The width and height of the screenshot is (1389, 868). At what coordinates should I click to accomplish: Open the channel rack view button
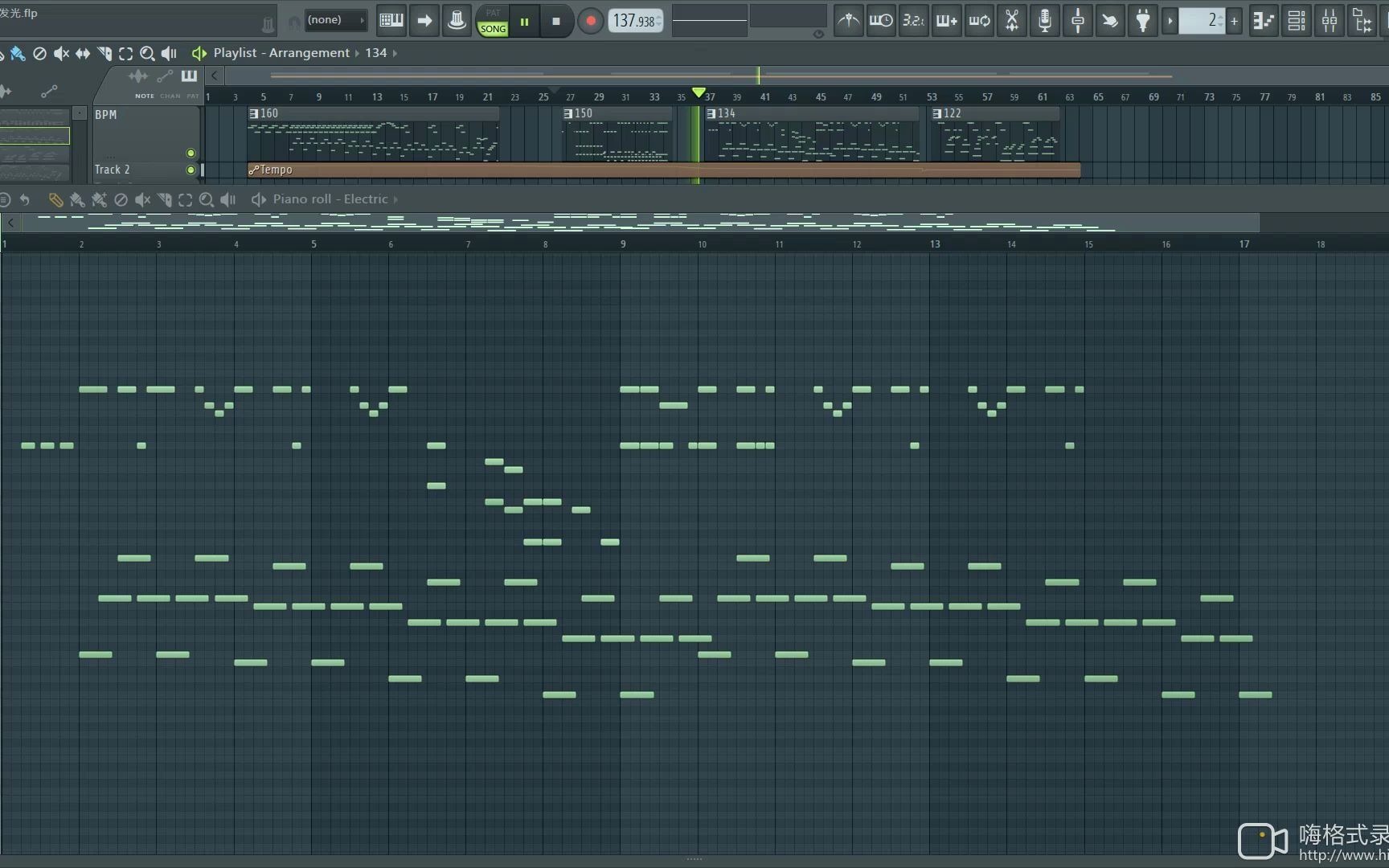(1297, 21)
